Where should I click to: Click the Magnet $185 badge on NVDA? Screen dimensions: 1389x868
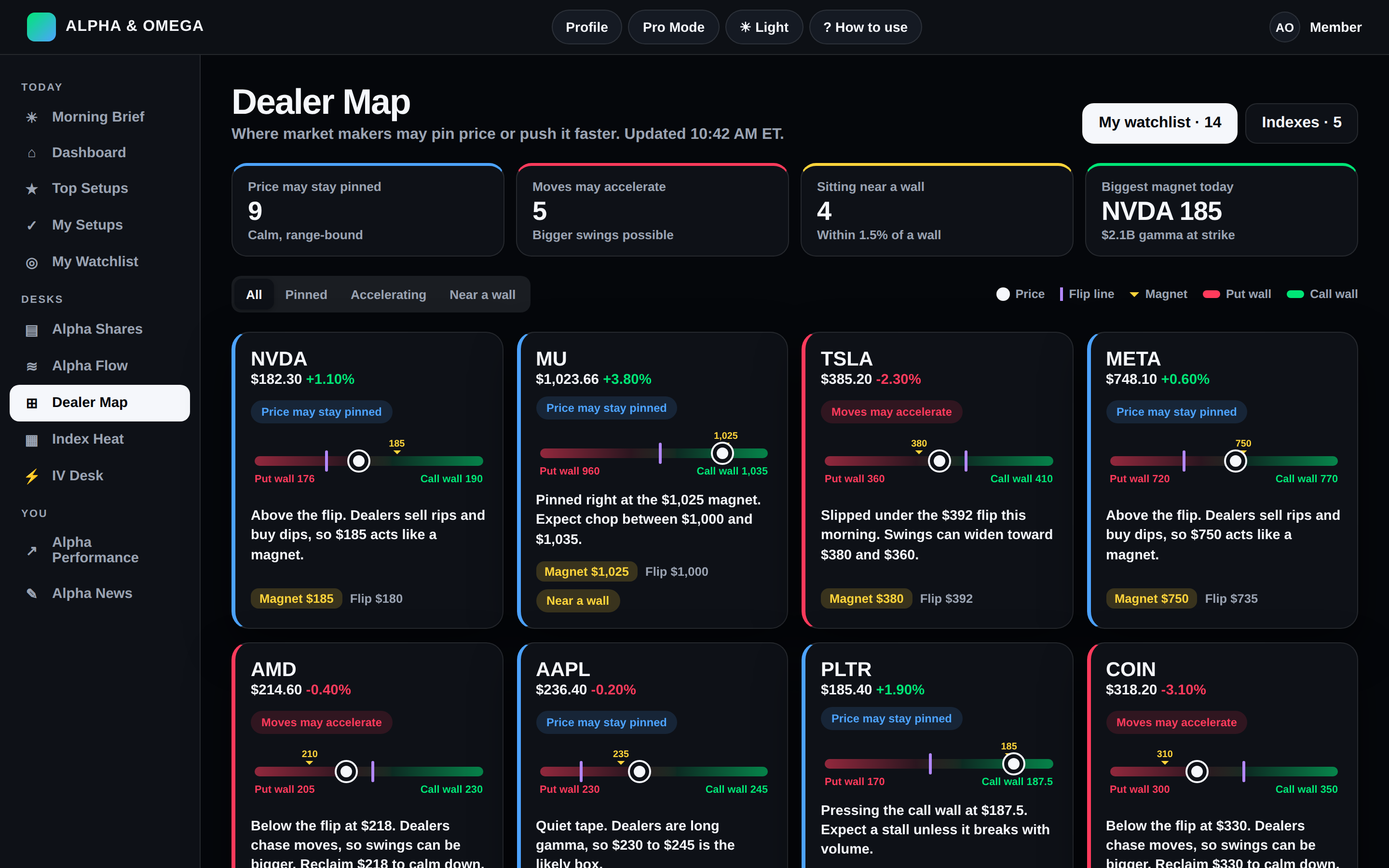296,598
